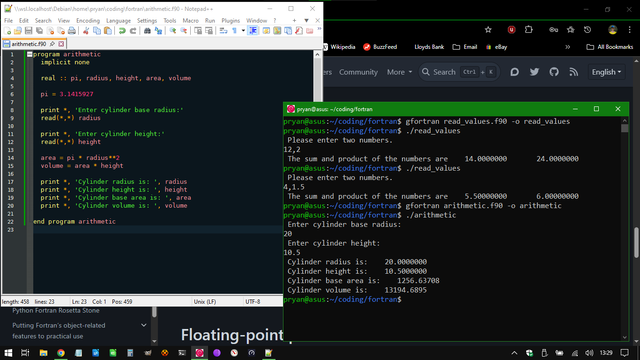Open Wikipedia bookmark
Image resolution: width=640 pixels, height=360 pixels.
tap(339, 47)
